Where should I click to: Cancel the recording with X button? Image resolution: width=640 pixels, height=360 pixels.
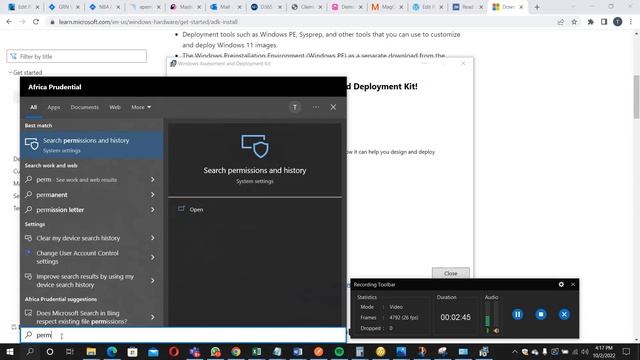[x=564, y=314]
